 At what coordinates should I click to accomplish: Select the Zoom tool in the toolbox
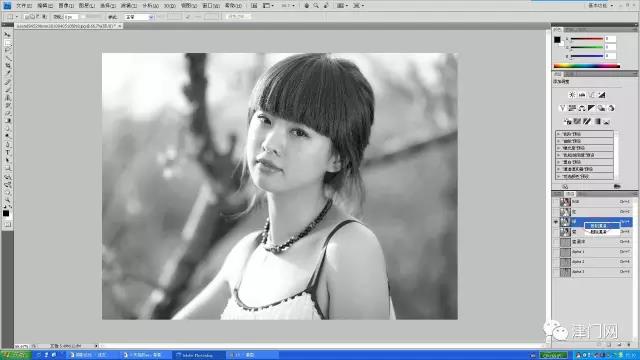pyautogui.click(x=7, y=200)
